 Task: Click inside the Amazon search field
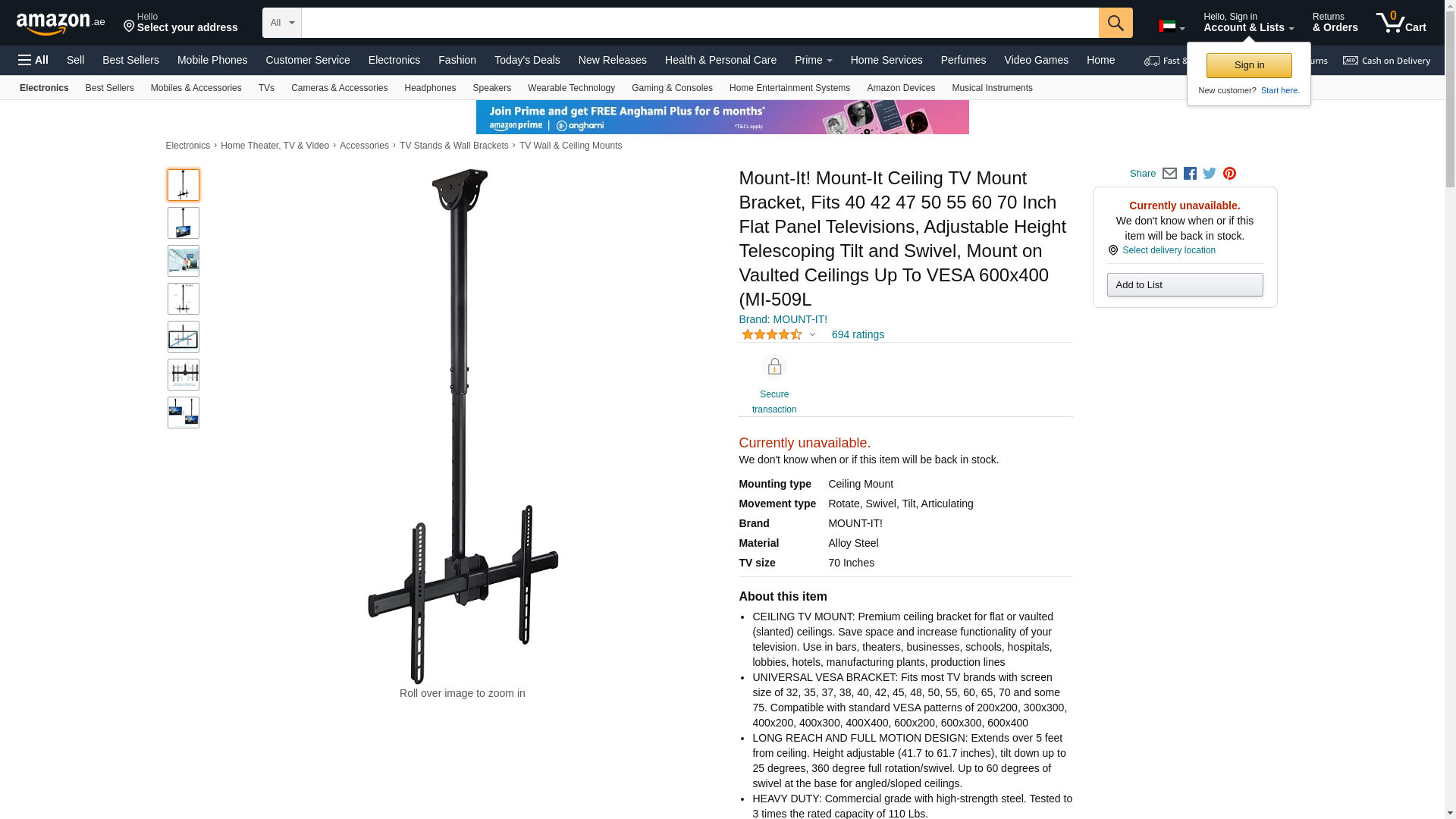pyautogui.click(x=700, y=23)
